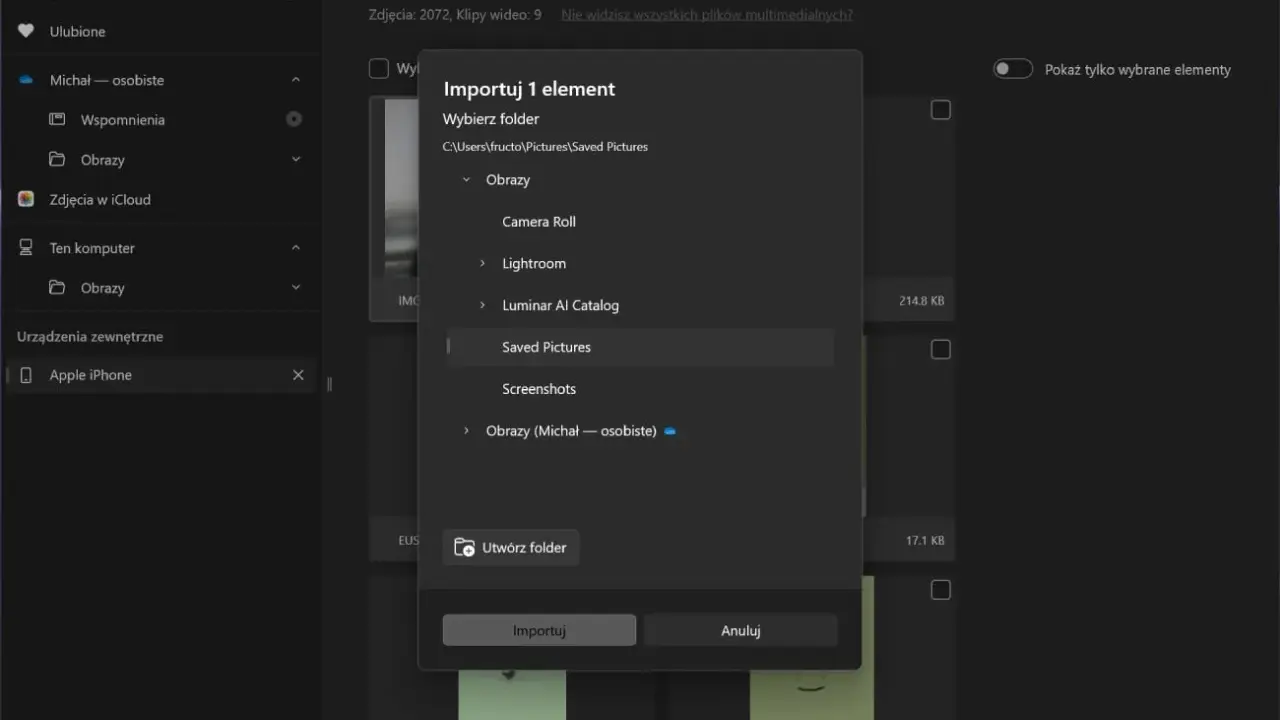Expand the Lightroom folder chevron

(x=482, y=264)
